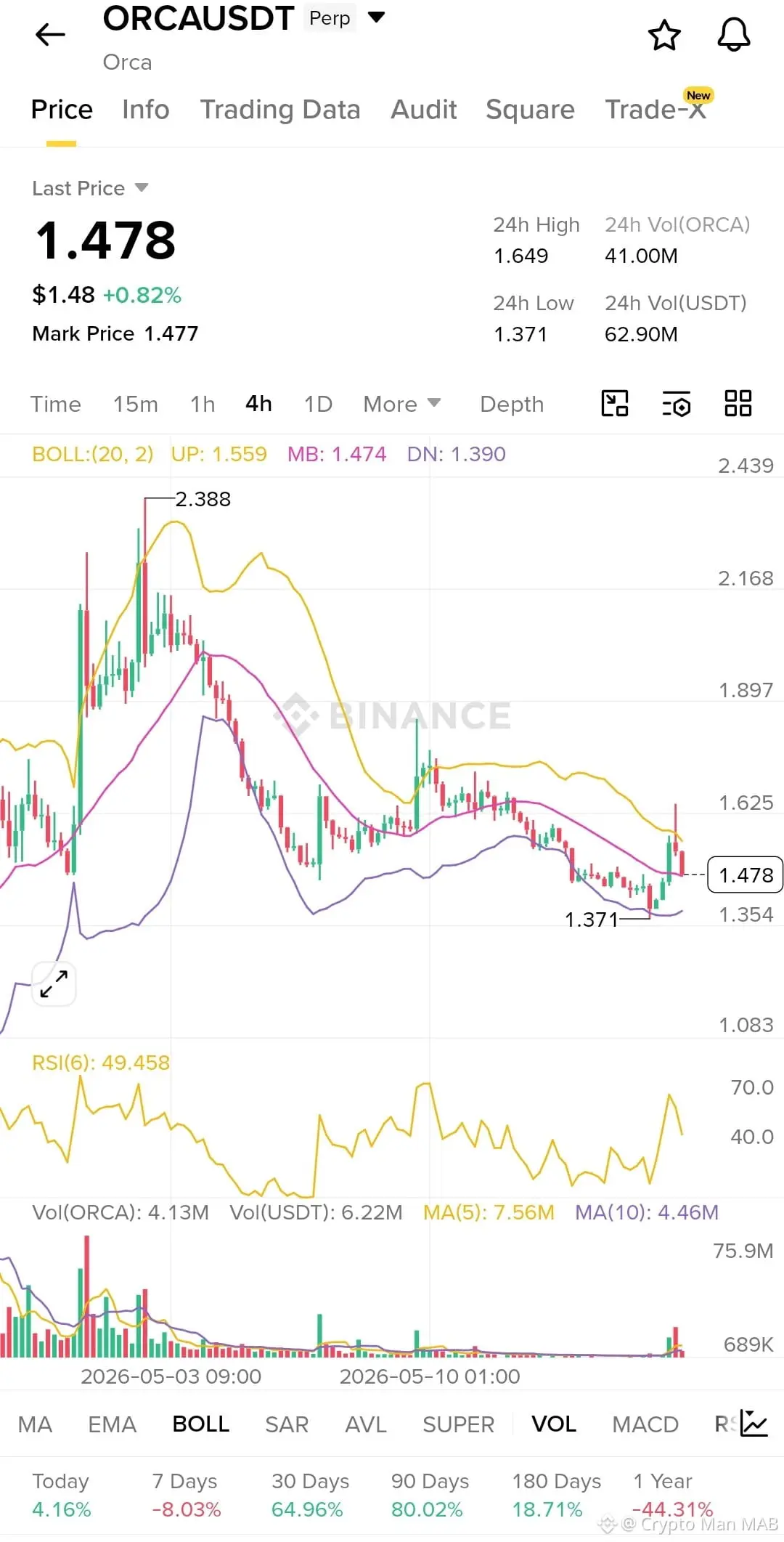Tap the Mark Price 1.477 text
This screenshot has width=784, height=1542.
(x=115, y=333)
